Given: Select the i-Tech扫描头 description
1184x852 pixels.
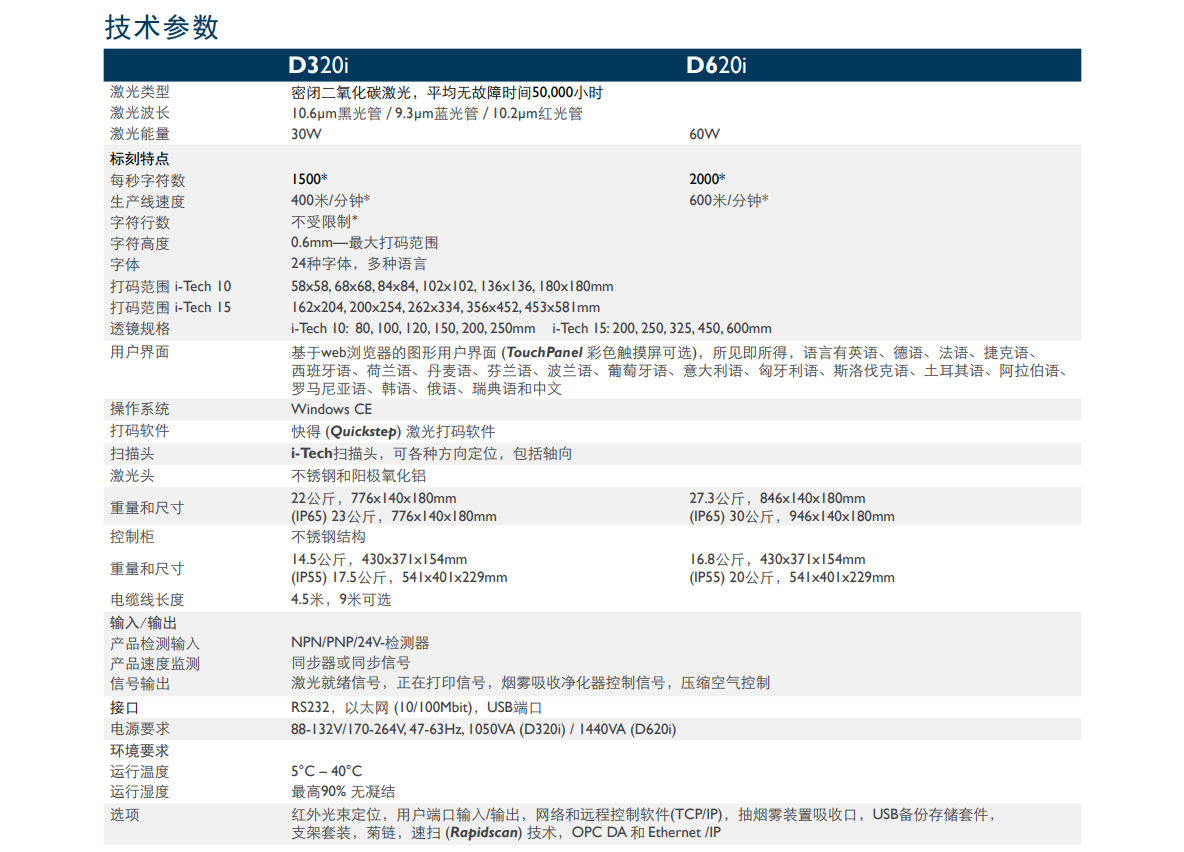Looking at the screenshot, I should coord(431,453).
